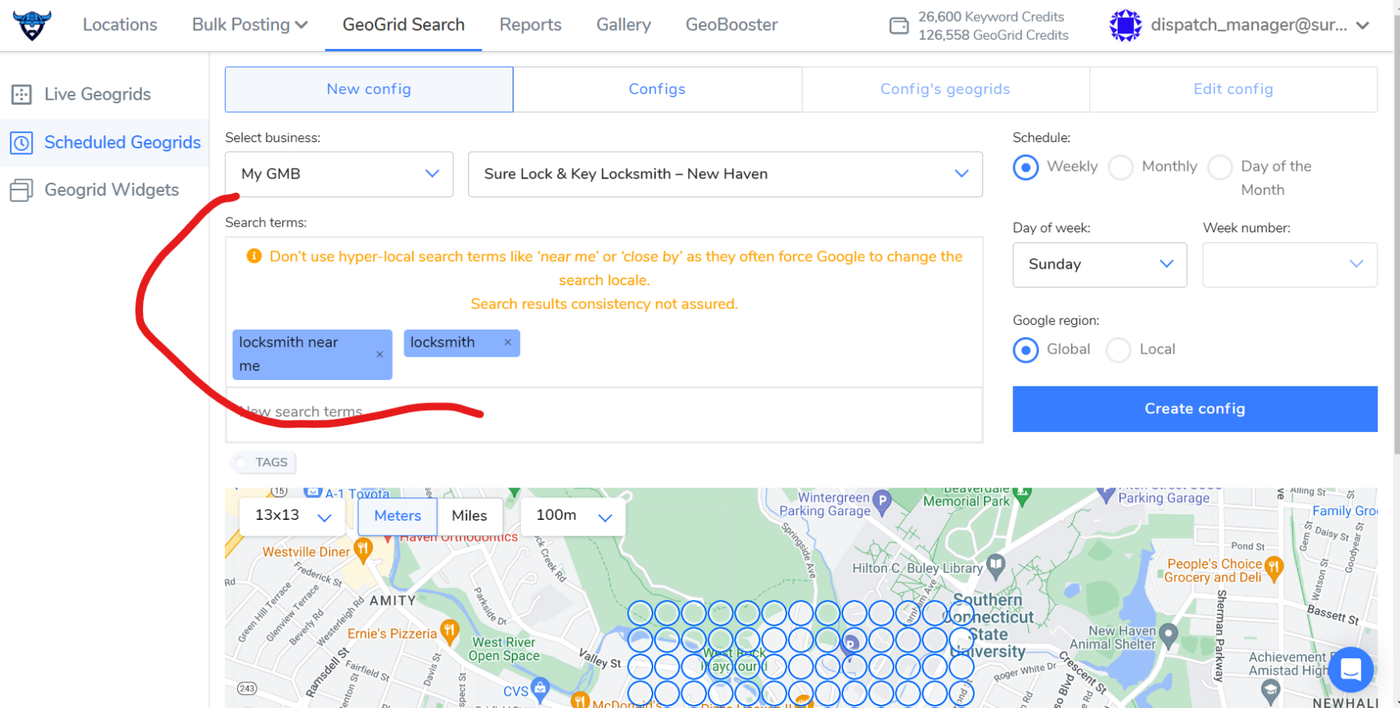The height and width of the screenshot is (708, 1400).
Task: Click the 26,600 Keyword Credits text
Action: pyautogui.click(x=991, y=17)
